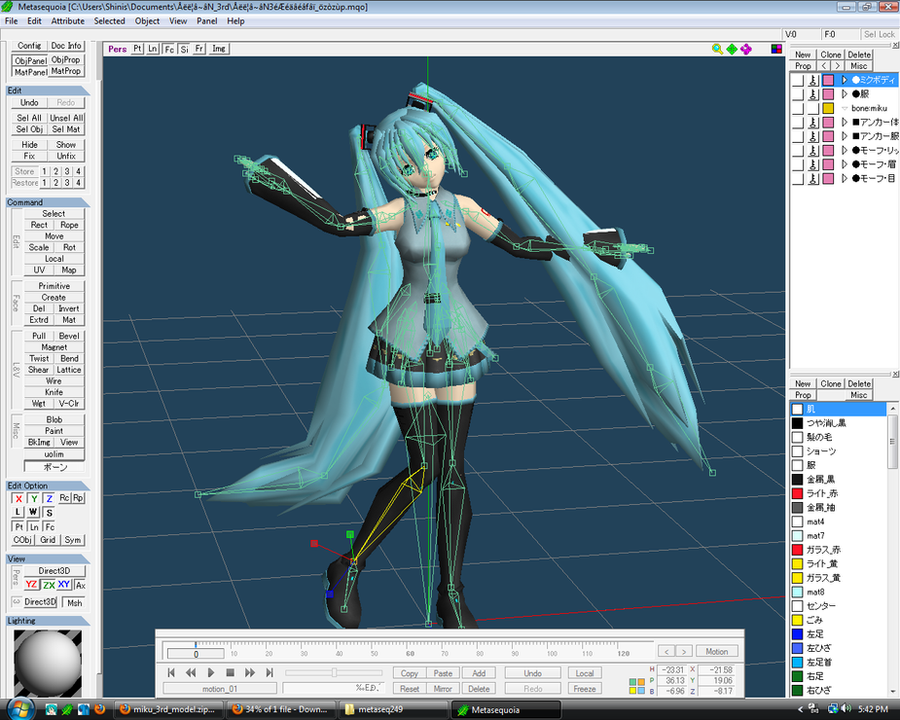The height and width of the screenshot is (720, 900).
Task: Click the volume speaker icon in system tray
Action: pyautogui.click(x=845, y=710)
